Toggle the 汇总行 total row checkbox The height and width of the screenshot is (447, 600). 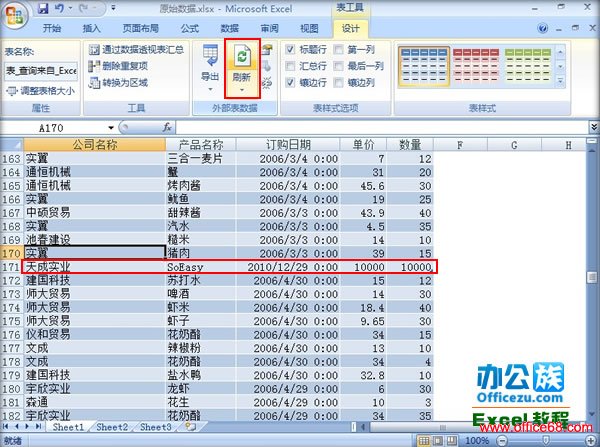tap(290, 66)
